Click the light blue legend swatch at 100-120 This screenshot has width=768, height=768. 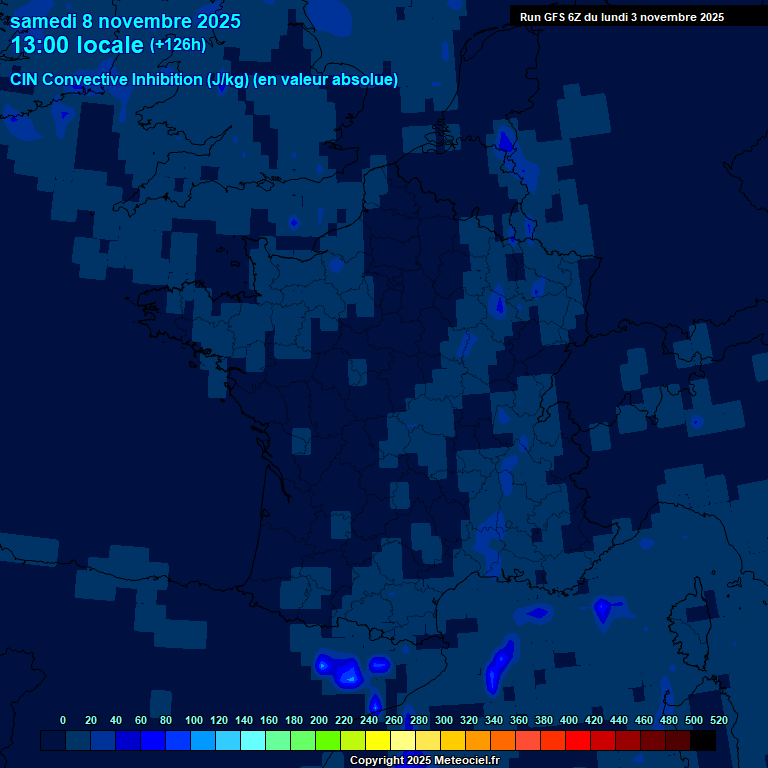(x=203, y=740)
